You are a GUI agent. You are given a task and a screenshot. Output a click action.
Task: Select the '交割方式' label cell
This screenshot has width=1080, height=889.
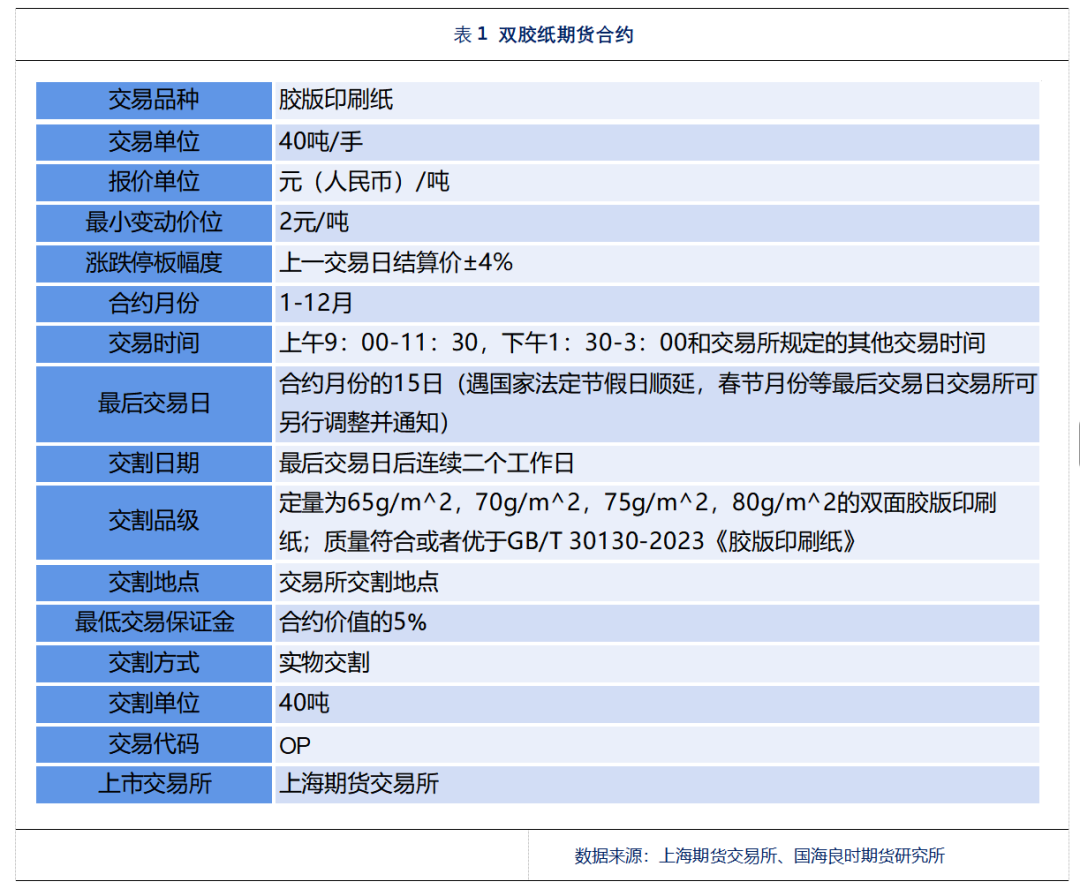point(154,664)
